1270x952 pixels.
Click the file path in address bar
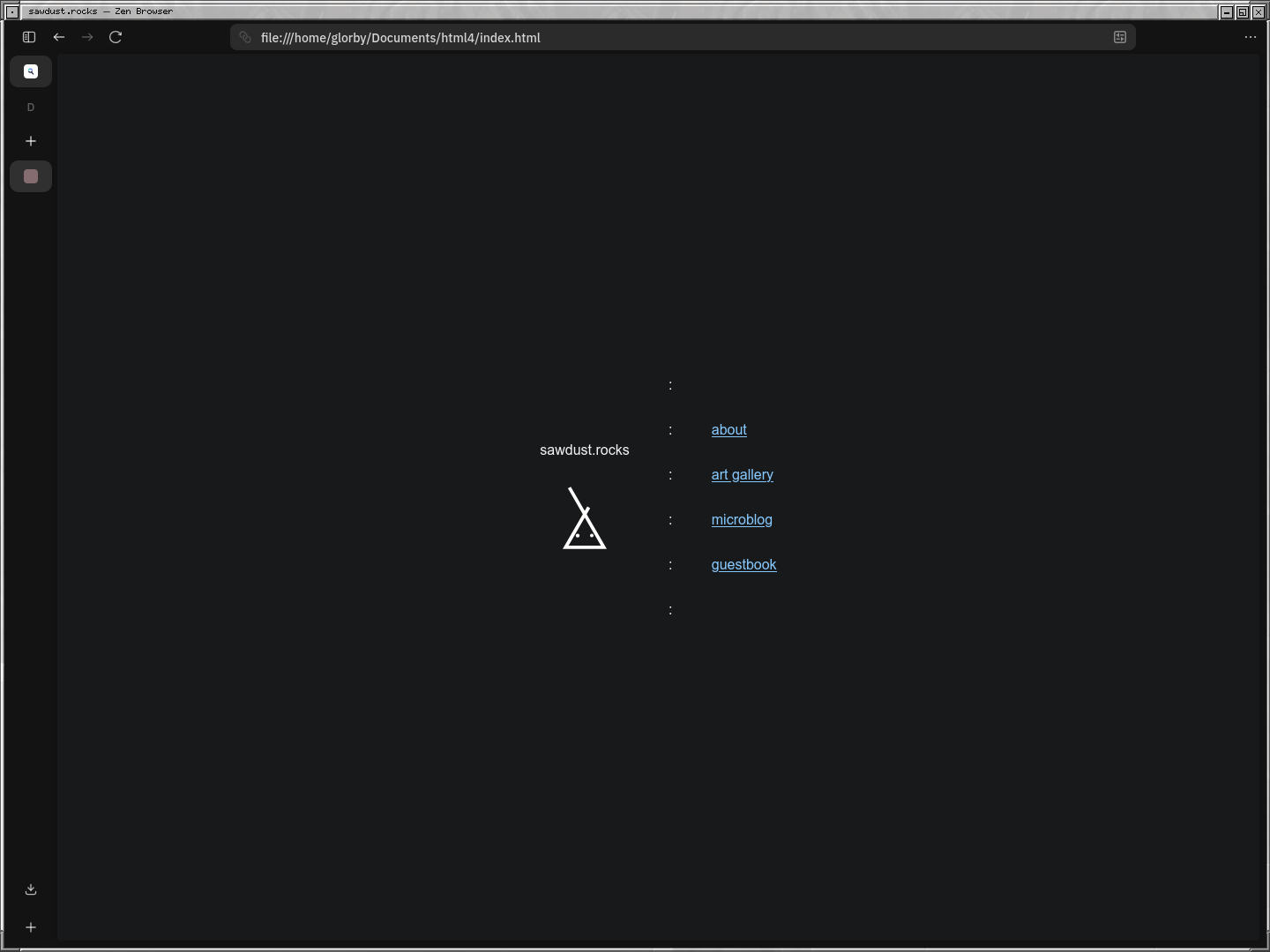[400, 38]
